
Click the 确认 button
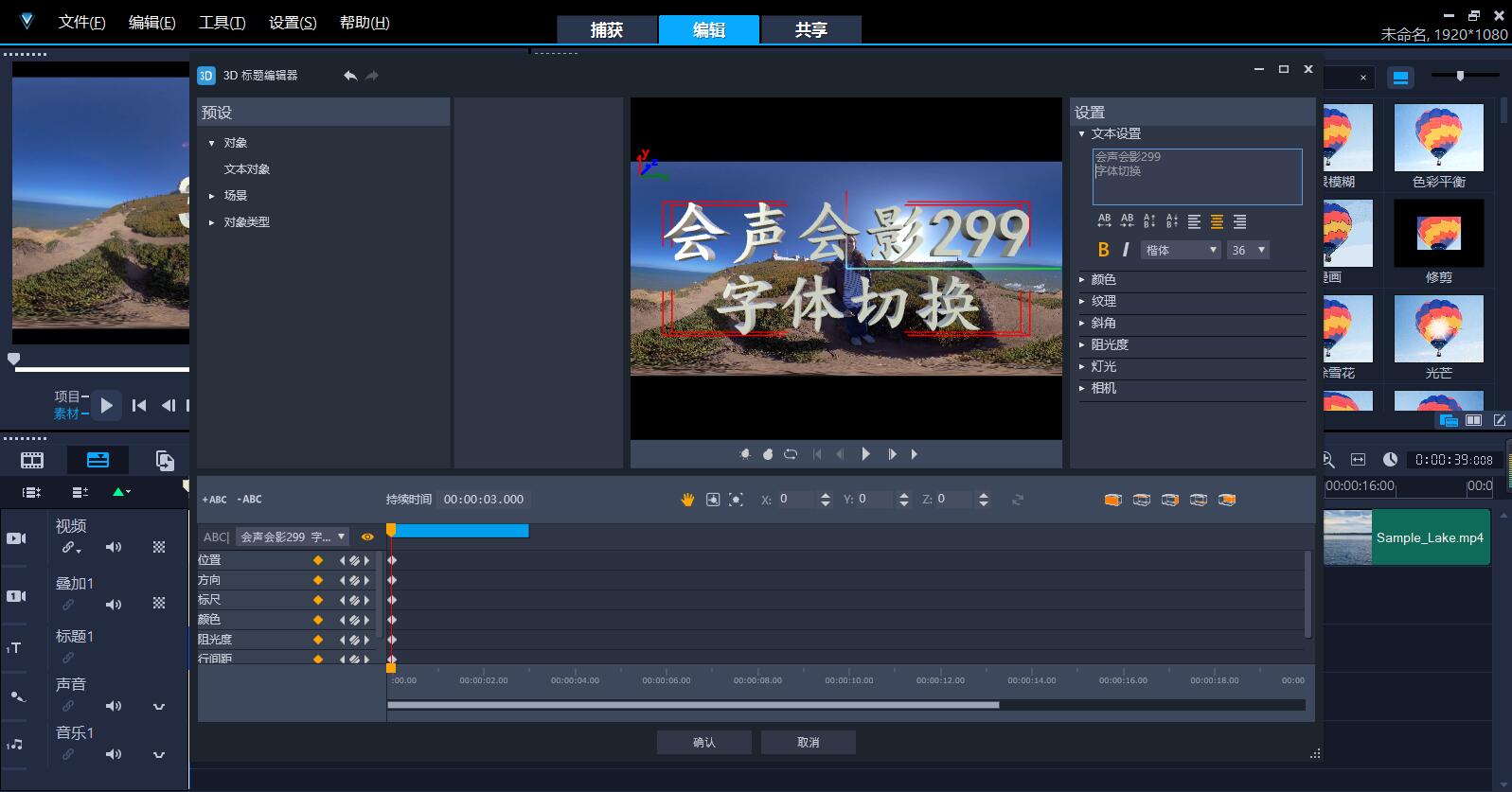click(704, 742)
